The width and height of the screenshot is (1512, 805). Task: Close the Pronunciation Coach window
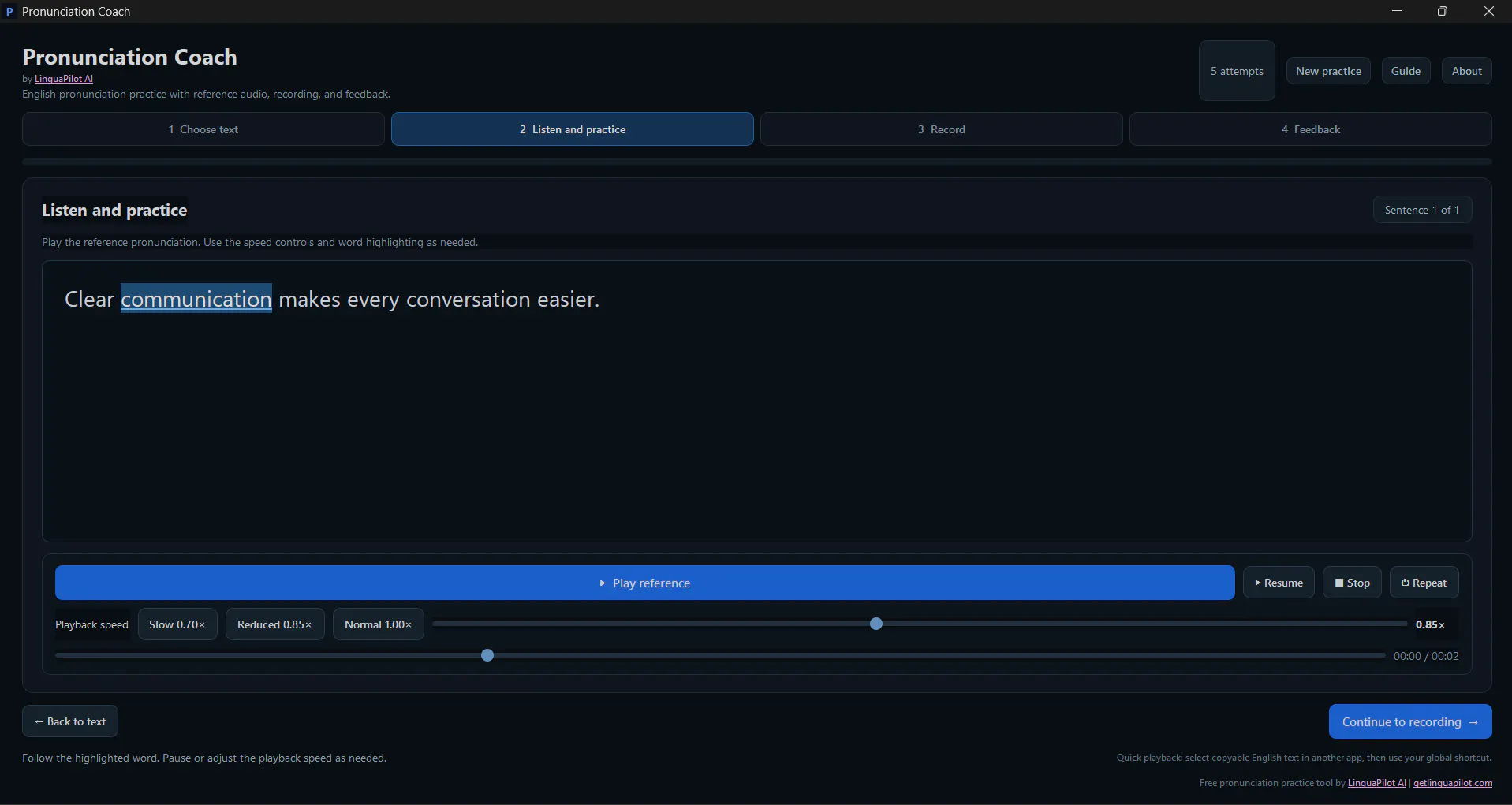tap(1489, 11)
